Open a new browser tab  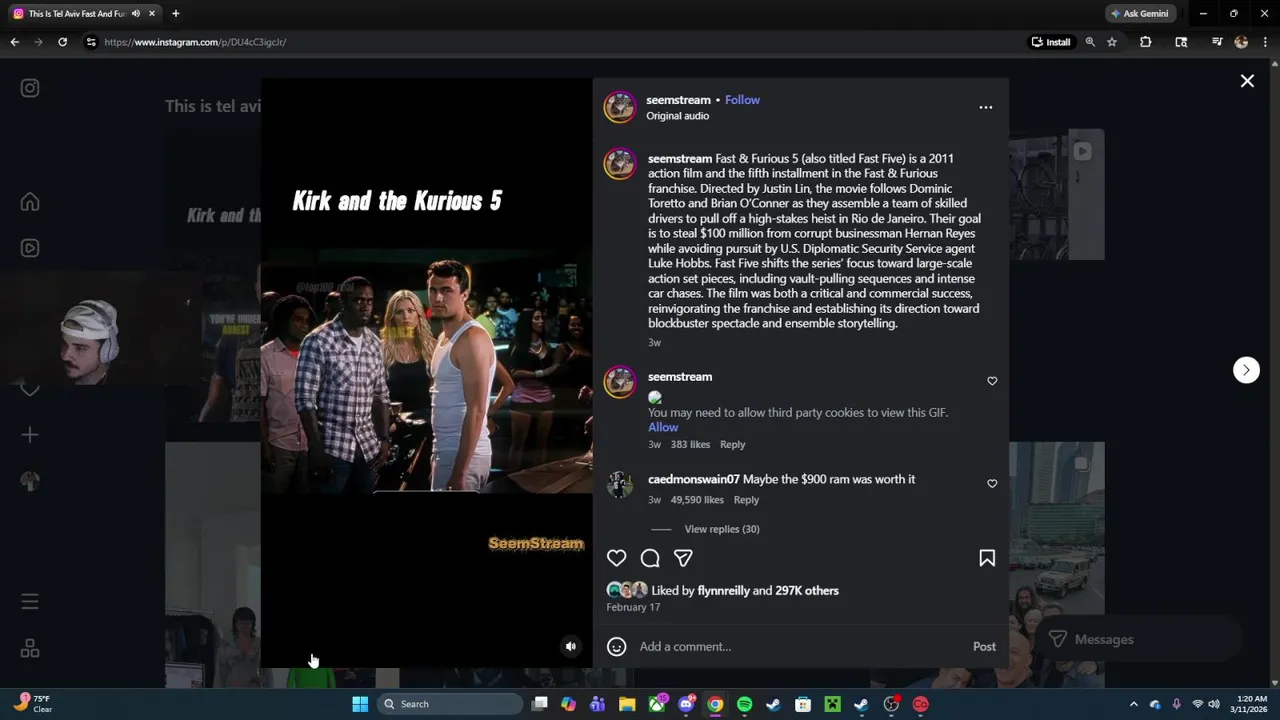[176, 14]
